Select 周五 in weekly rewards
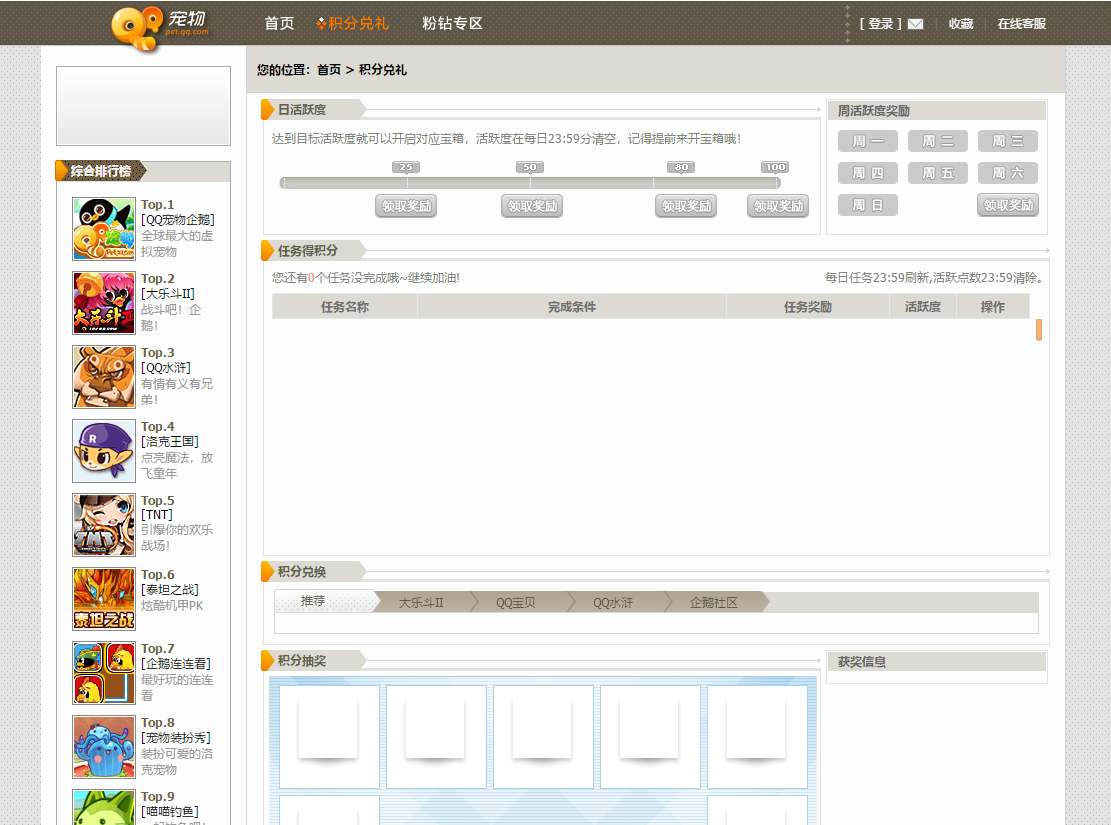 pyautogui.click(x=937, y=173)
